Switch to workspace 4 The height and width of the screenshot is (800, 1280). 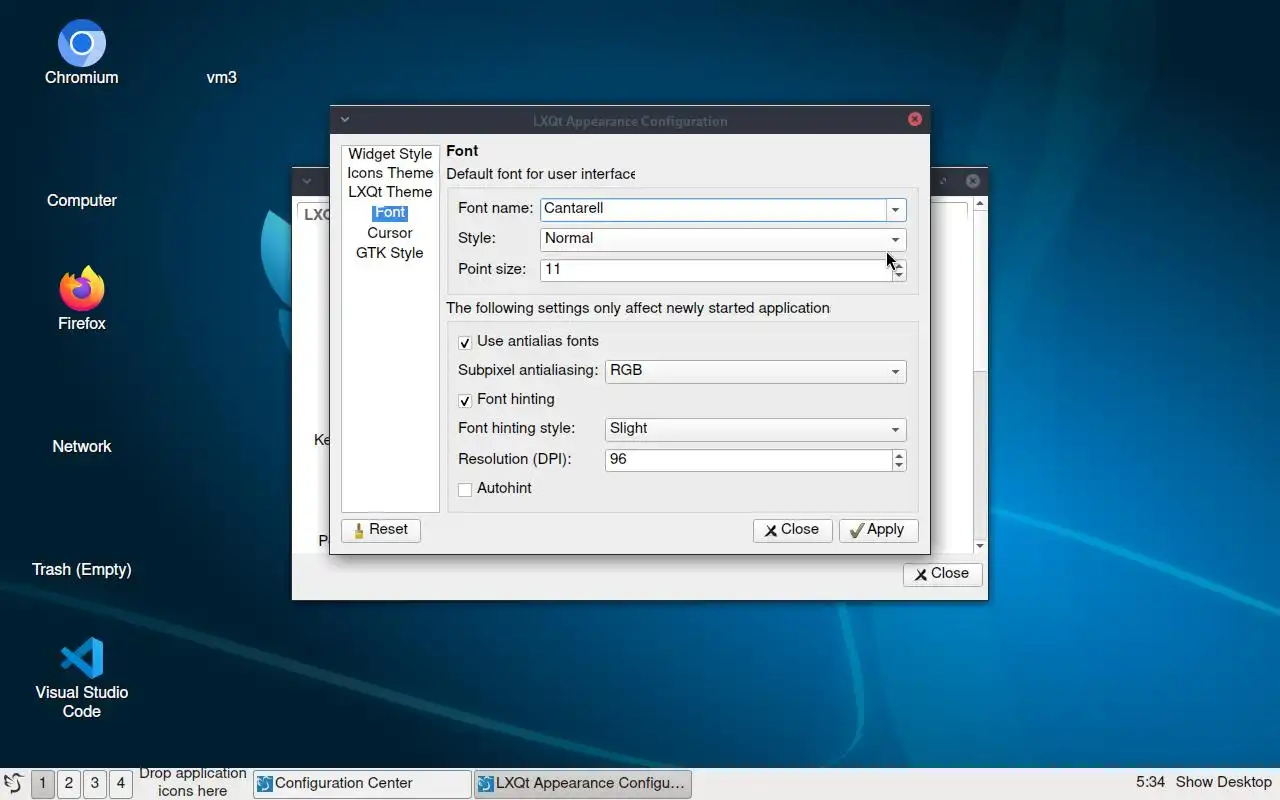point(121,783)
